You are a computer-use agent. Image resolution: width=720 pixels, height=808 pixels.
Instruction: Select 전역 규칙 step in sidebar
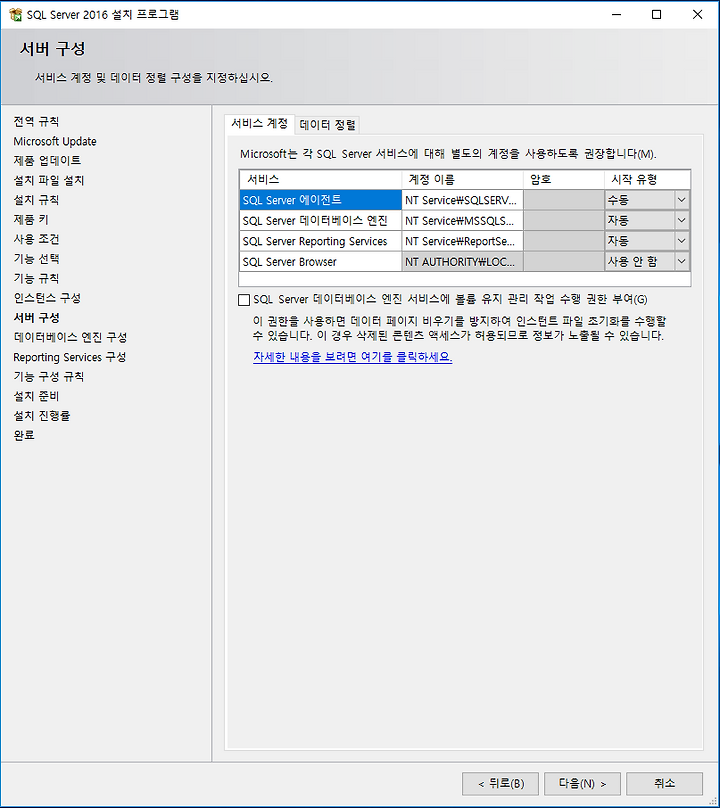pos(36,122)
